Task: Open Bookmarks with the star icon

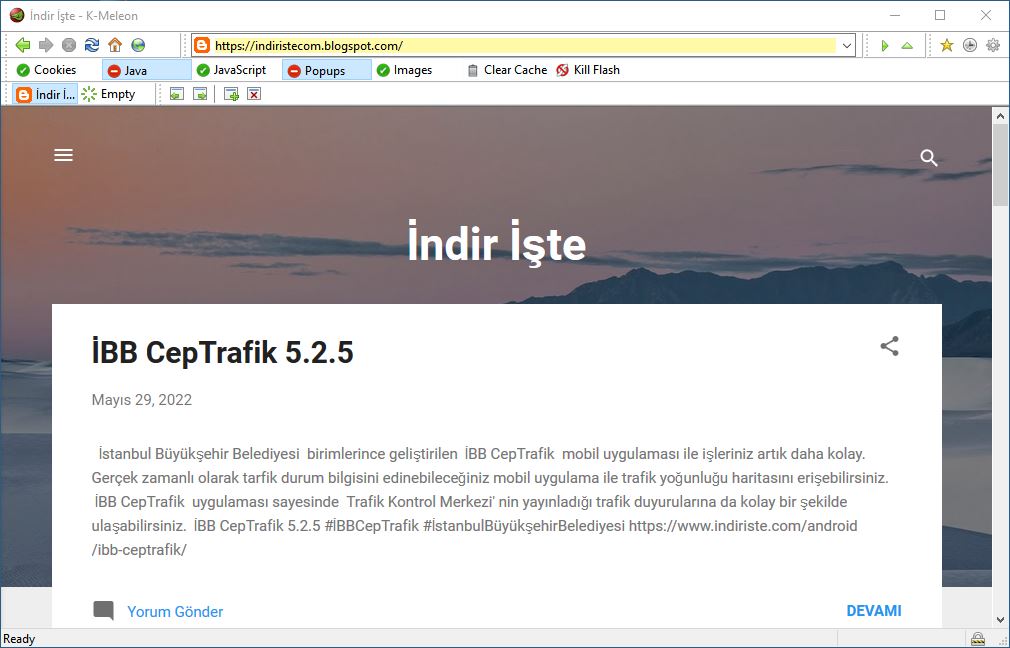Action: 946,45
